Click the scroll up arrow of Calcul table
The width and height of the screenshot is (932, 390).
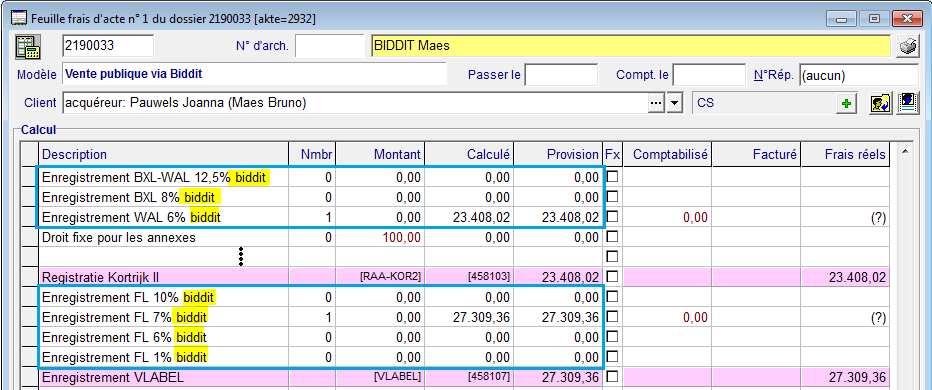tap(905, 153)
